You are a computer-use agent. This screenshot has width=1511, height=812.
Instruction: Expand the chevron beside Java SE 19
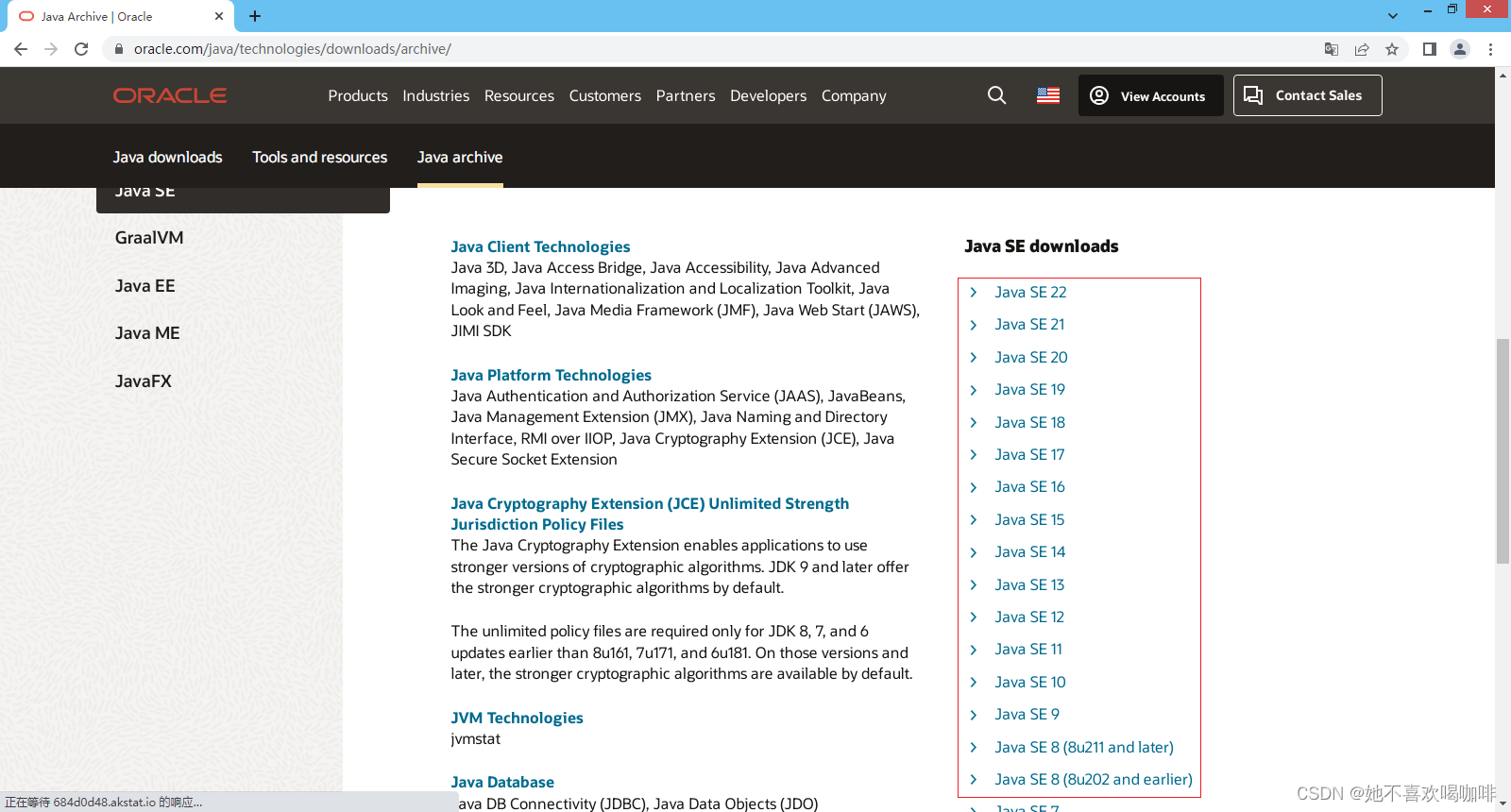(974, 390)
